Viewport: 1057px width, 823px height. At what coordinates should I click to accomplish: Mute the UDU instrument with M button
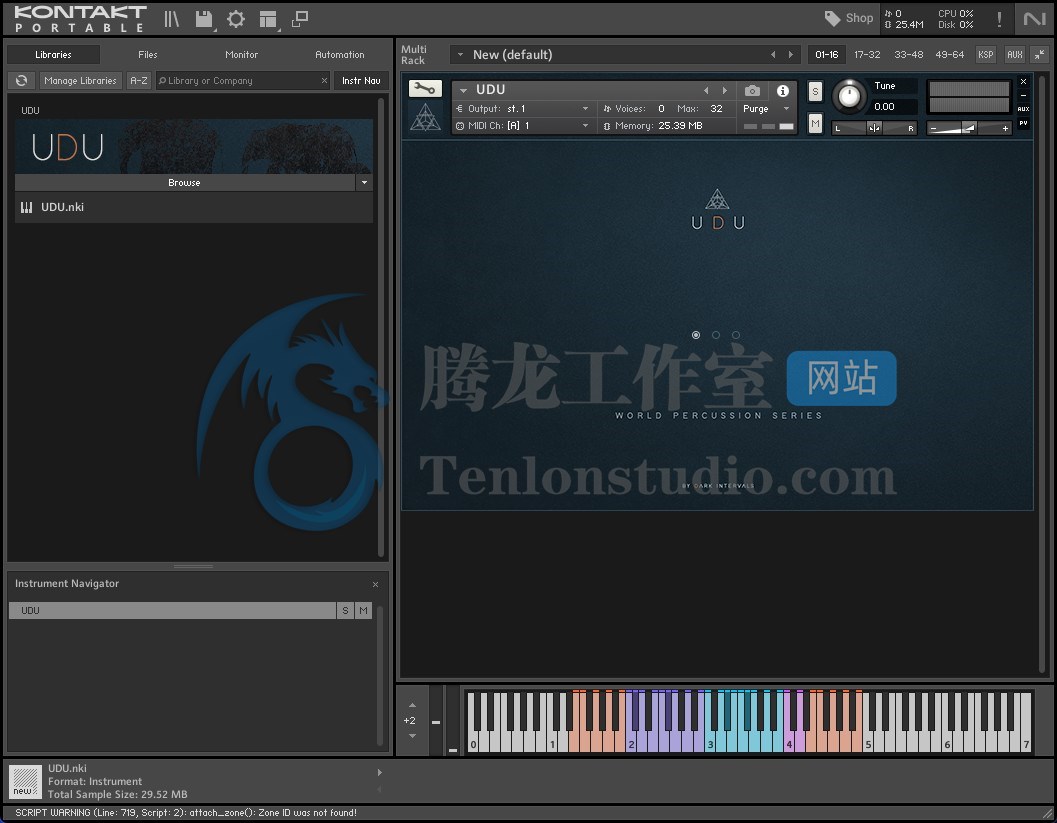pos(815,123)
